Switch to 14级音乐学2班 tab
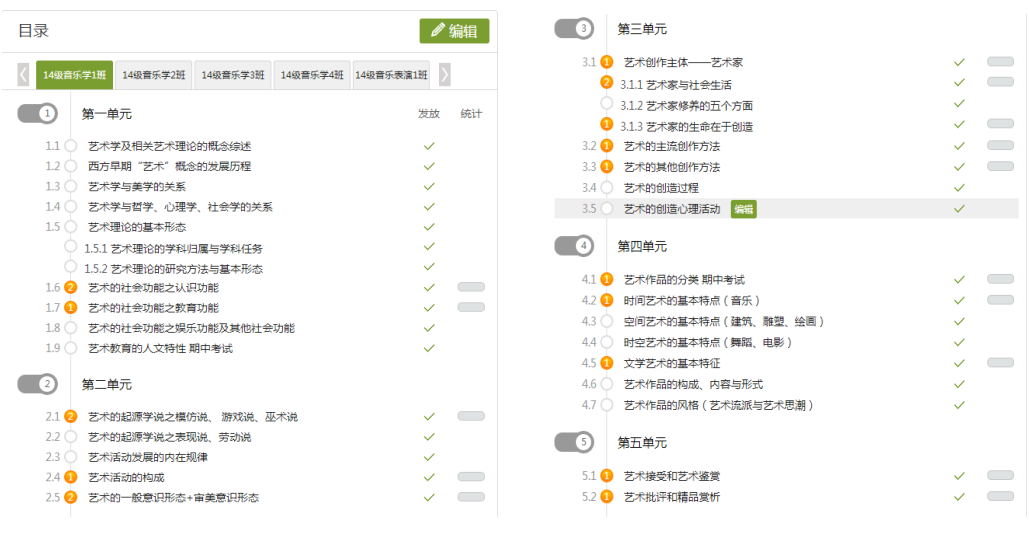 (154, 75)
